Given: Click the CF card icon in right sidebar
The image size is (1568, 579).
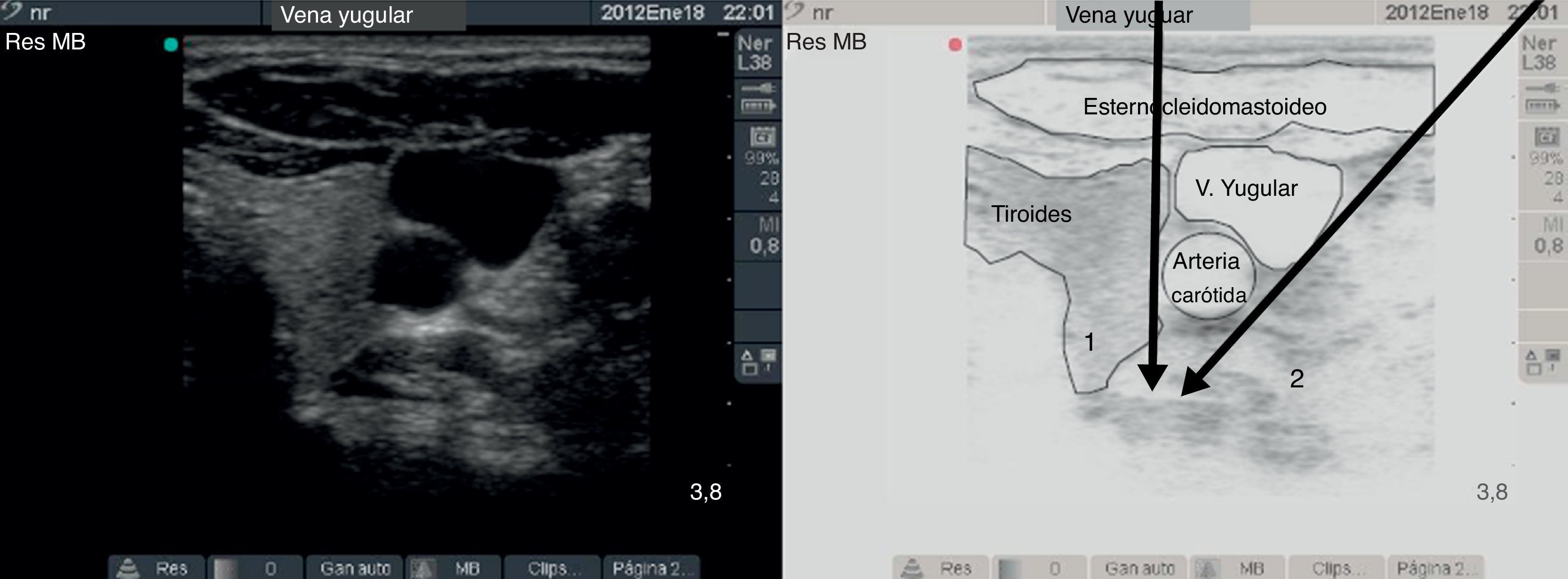Looking at the screenshot, I should tap(1547, 137).
